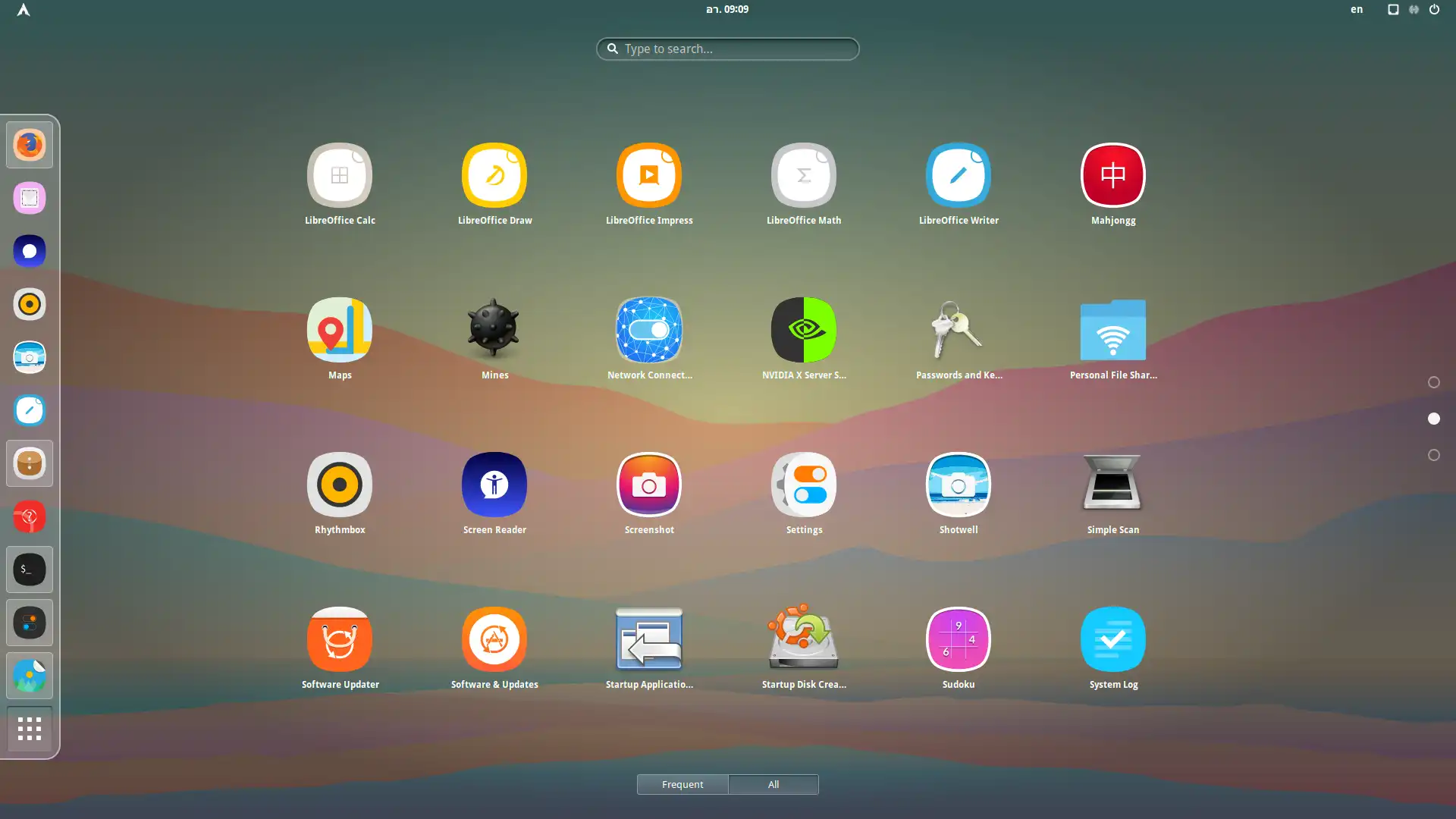Open Network Connections settings
The image size is (1456, 819).
pos(649,330)
